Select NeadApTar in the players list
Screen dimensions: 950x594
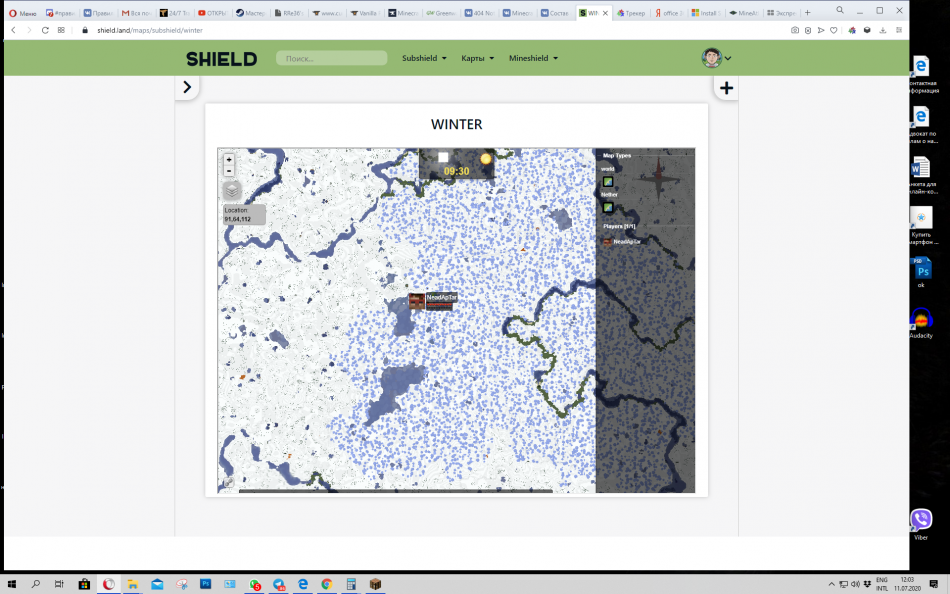[x=624, y=242]
